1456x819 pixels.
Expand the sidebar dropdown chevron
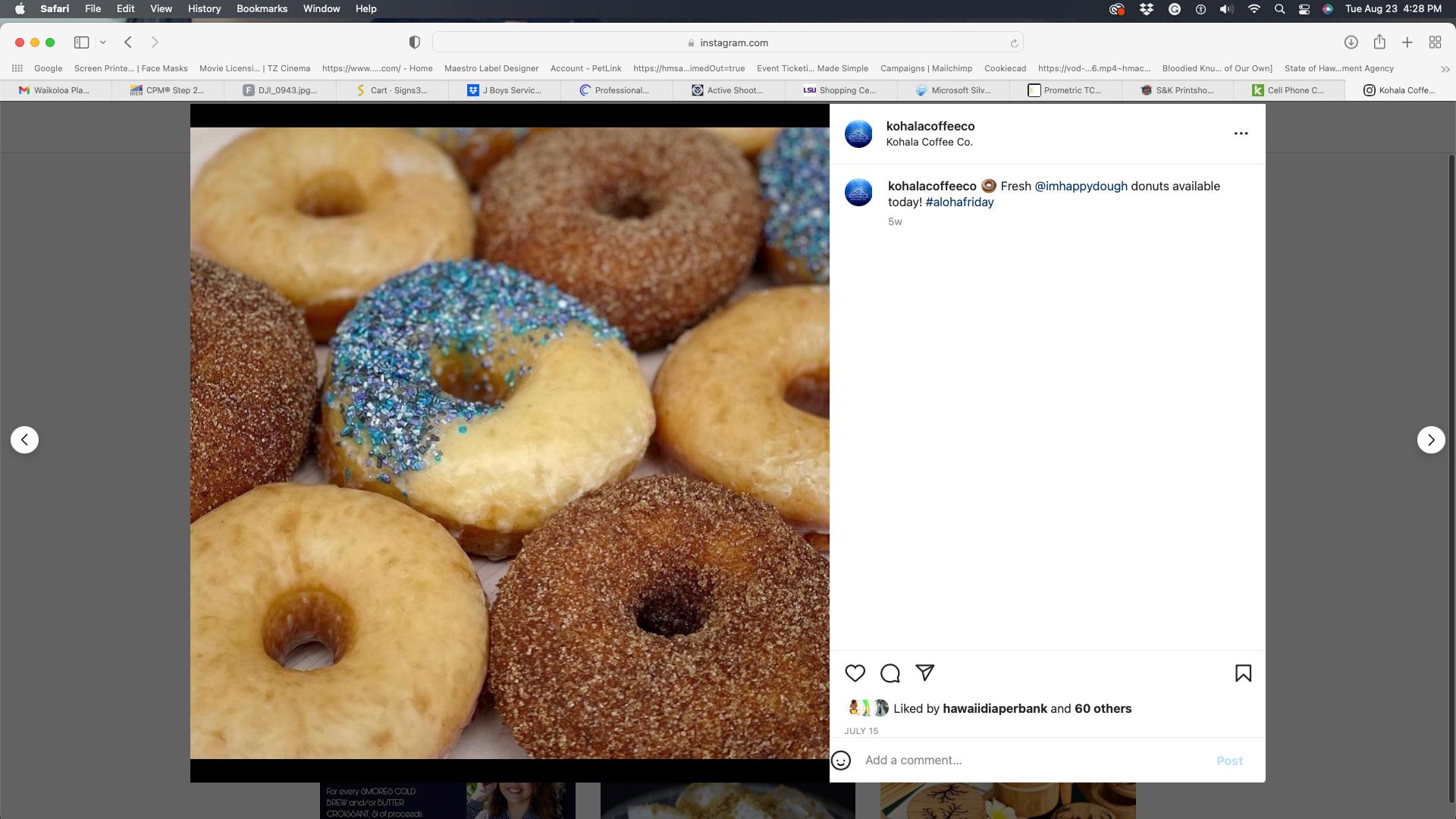coord(102,42)
